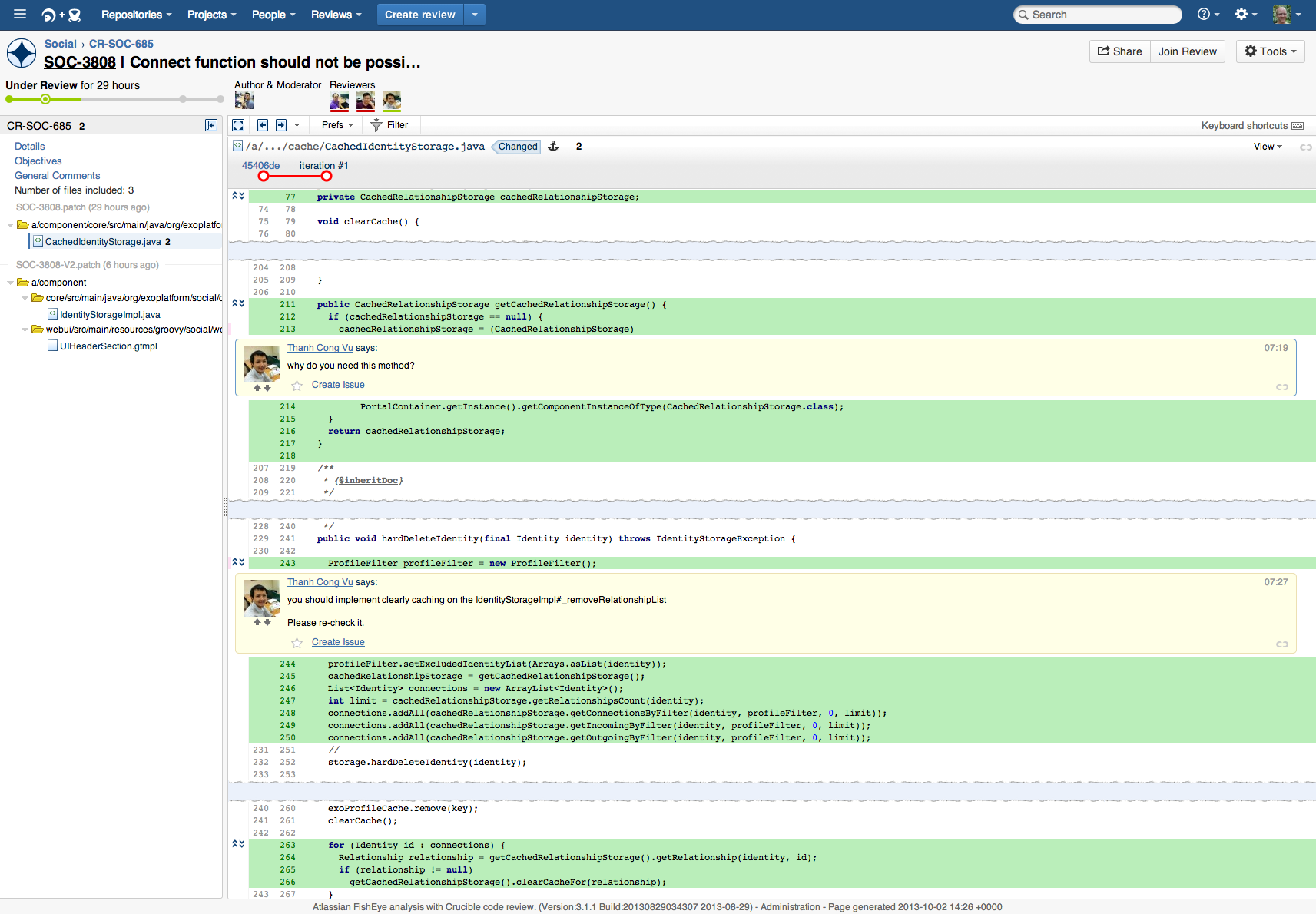Expand context arrows at line 243

238,563
